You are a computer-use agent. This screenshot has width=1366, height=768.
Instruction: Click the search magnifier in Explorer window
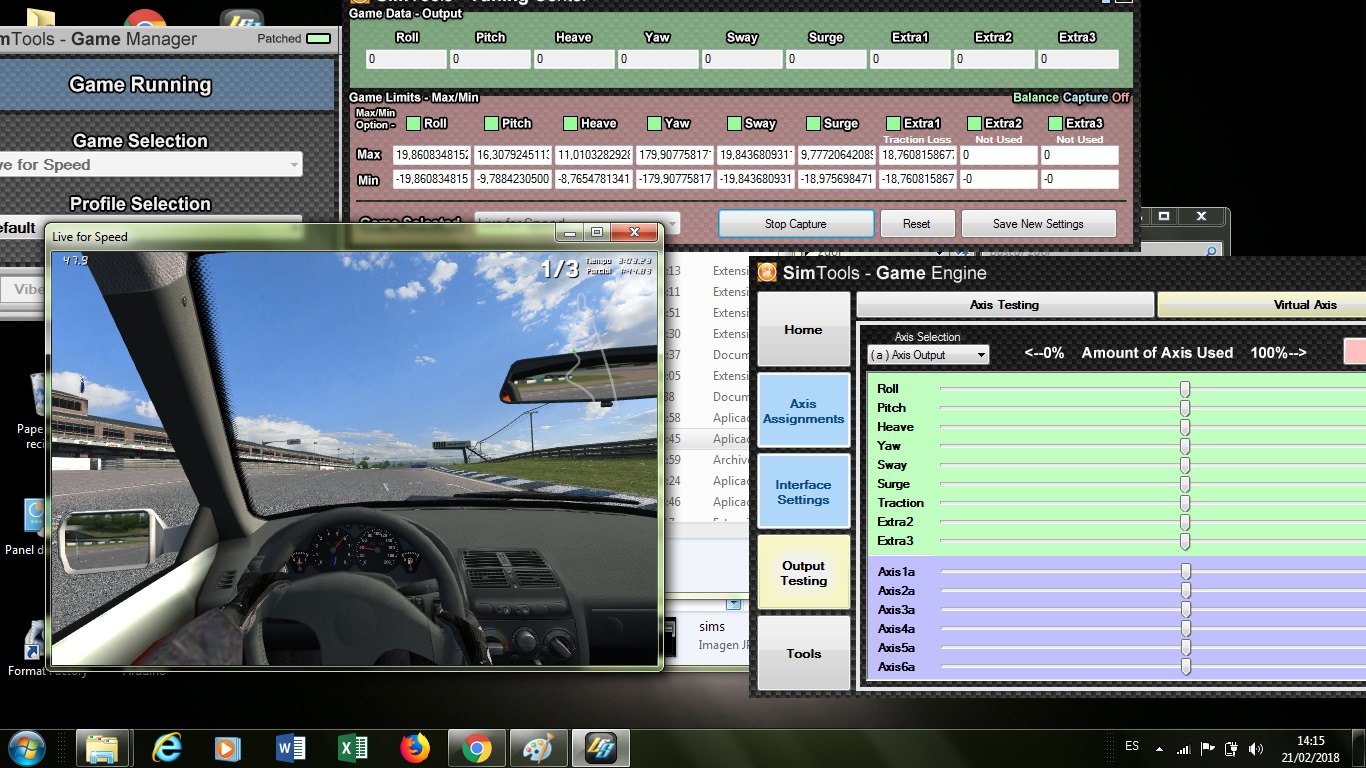pos(1210,251)
